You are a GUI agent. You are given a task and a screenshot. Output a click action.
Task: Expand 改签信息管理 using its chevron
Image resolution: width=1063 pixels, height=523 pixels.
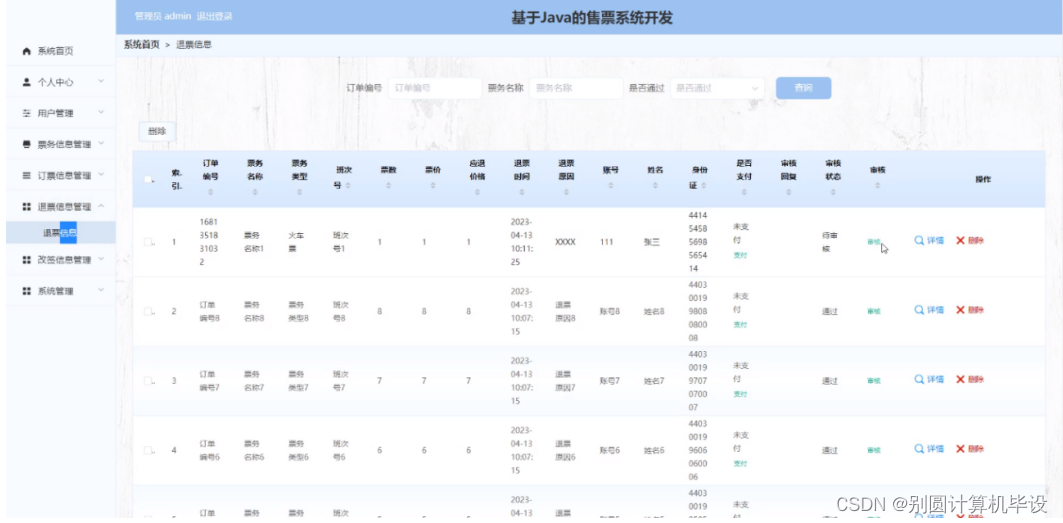tap(101, 259)
